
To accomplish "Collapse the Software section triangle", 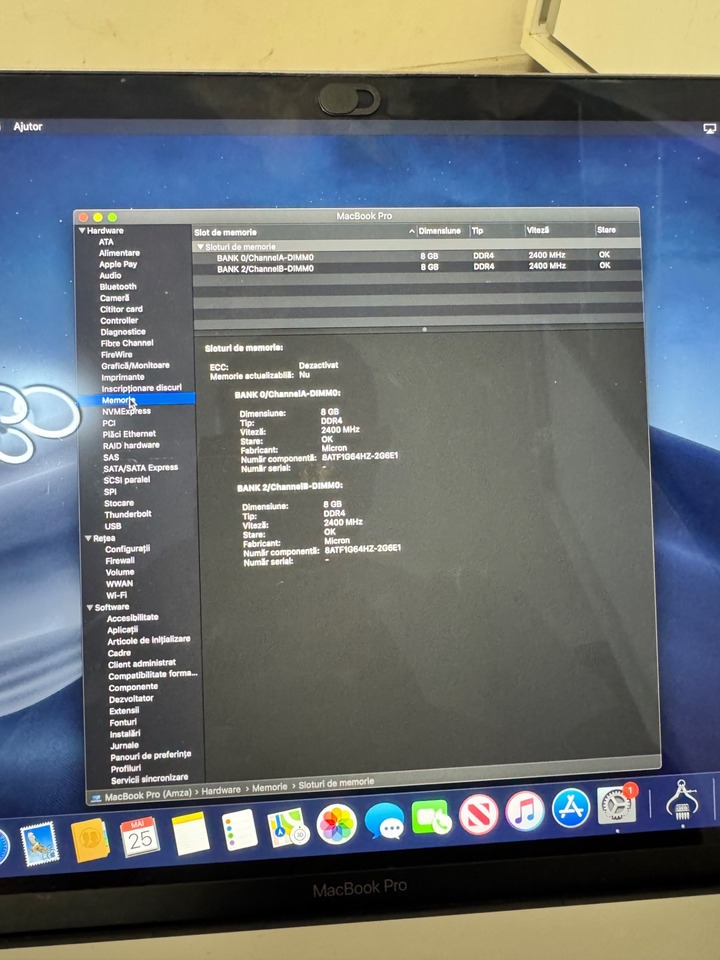I will click(90, 607).
